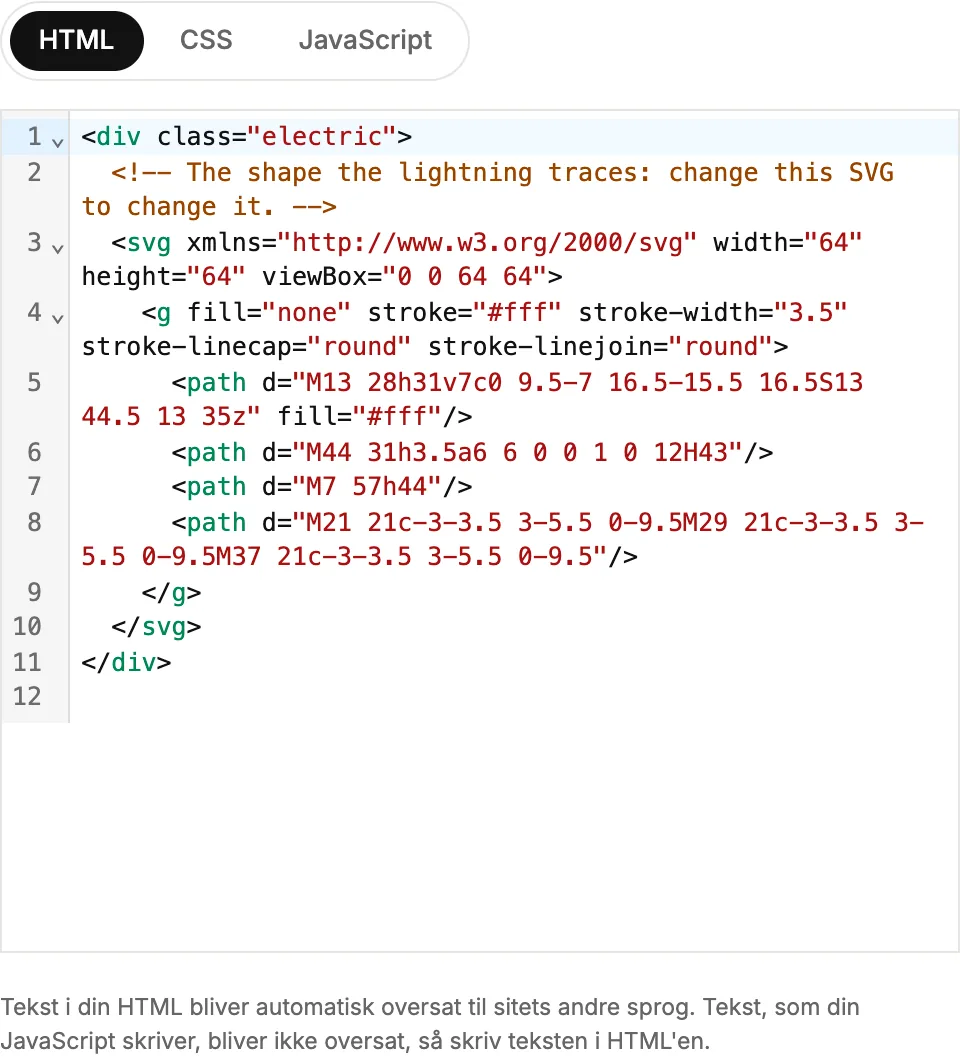
Task: Click the stroke-linecap="round" attribute
Action: click(246, 347)
